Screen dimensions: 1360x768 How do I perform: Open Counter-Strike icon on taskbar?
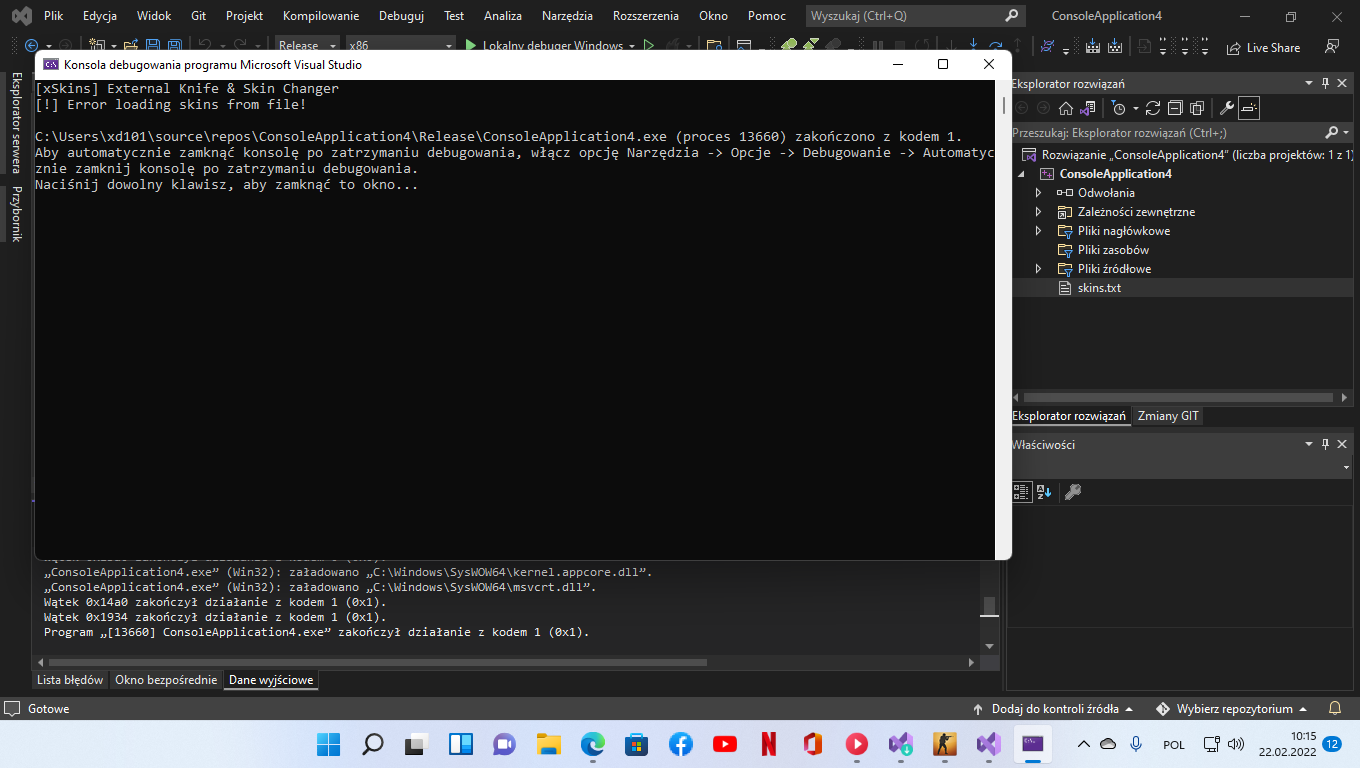coord(944,744)
